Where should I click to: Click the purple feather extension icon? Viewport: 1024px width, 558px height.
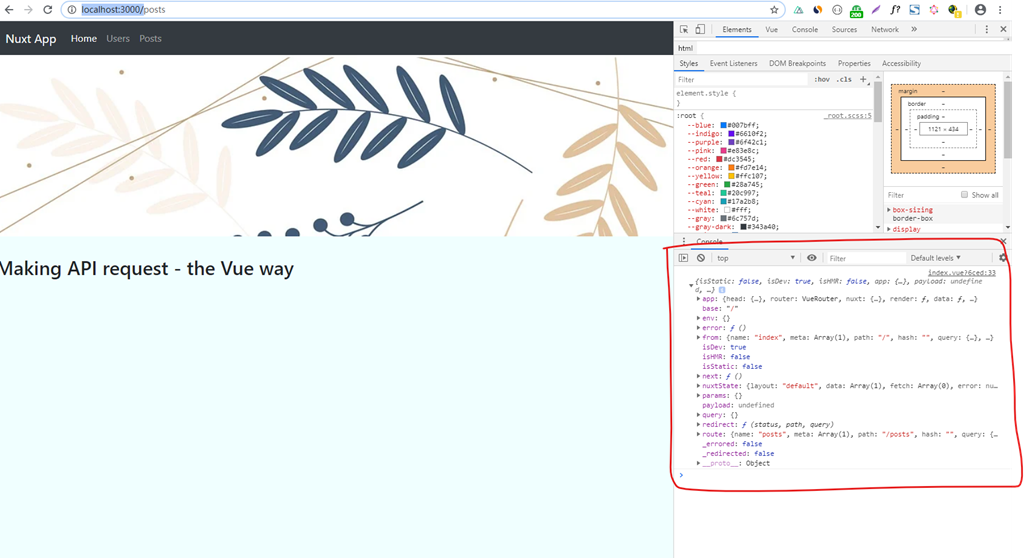click(876, 10)
